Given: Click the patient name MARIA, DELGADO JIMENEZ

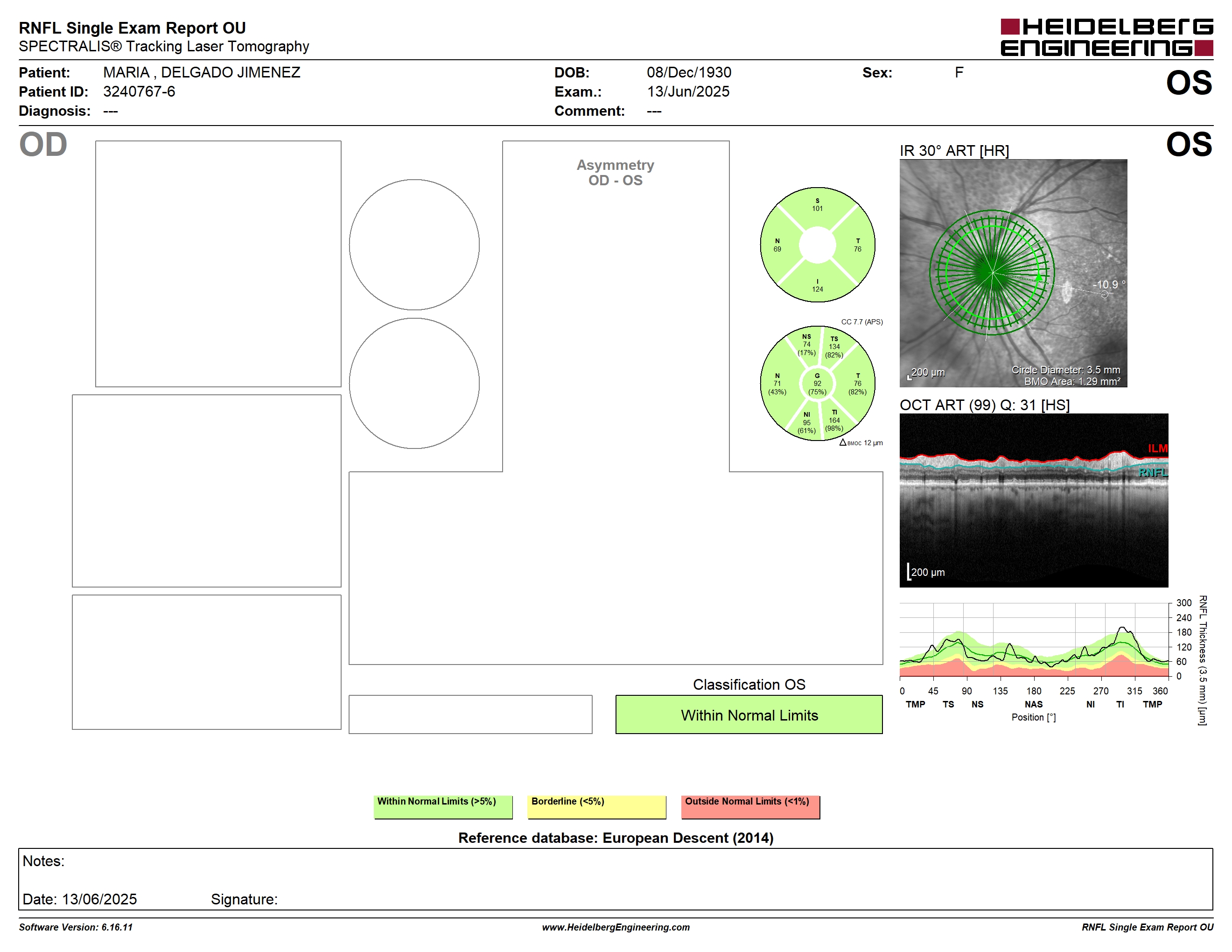Looking at the screenshot, I should tap(202, 72).
